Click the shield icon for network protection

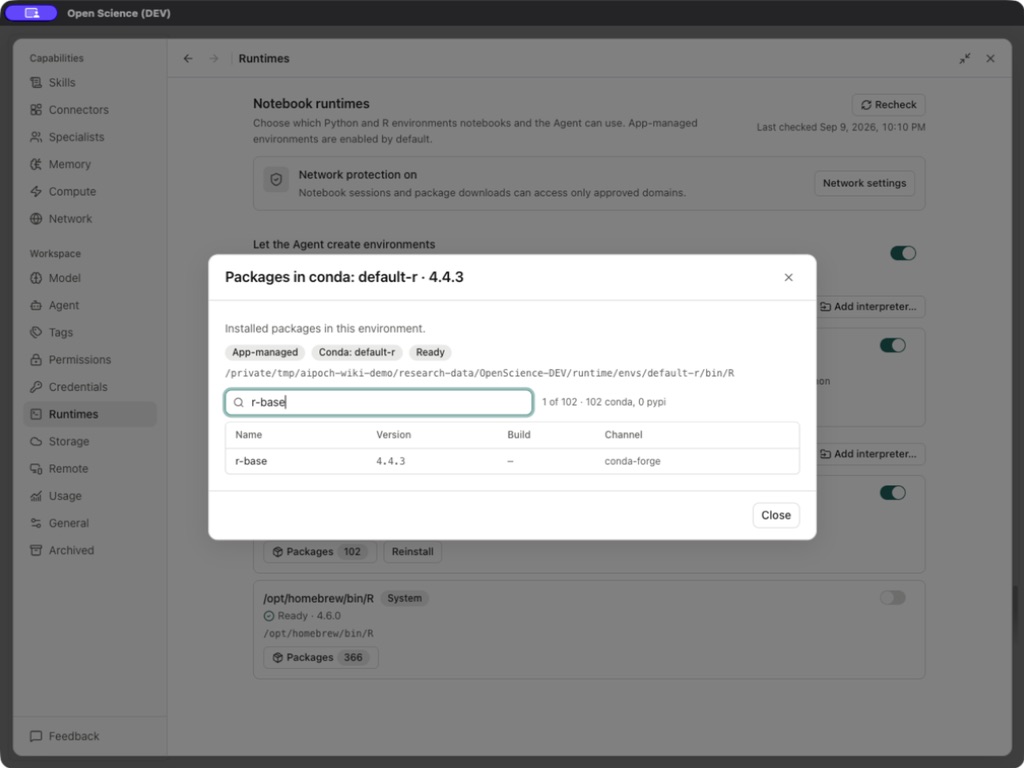pos(276,180)
